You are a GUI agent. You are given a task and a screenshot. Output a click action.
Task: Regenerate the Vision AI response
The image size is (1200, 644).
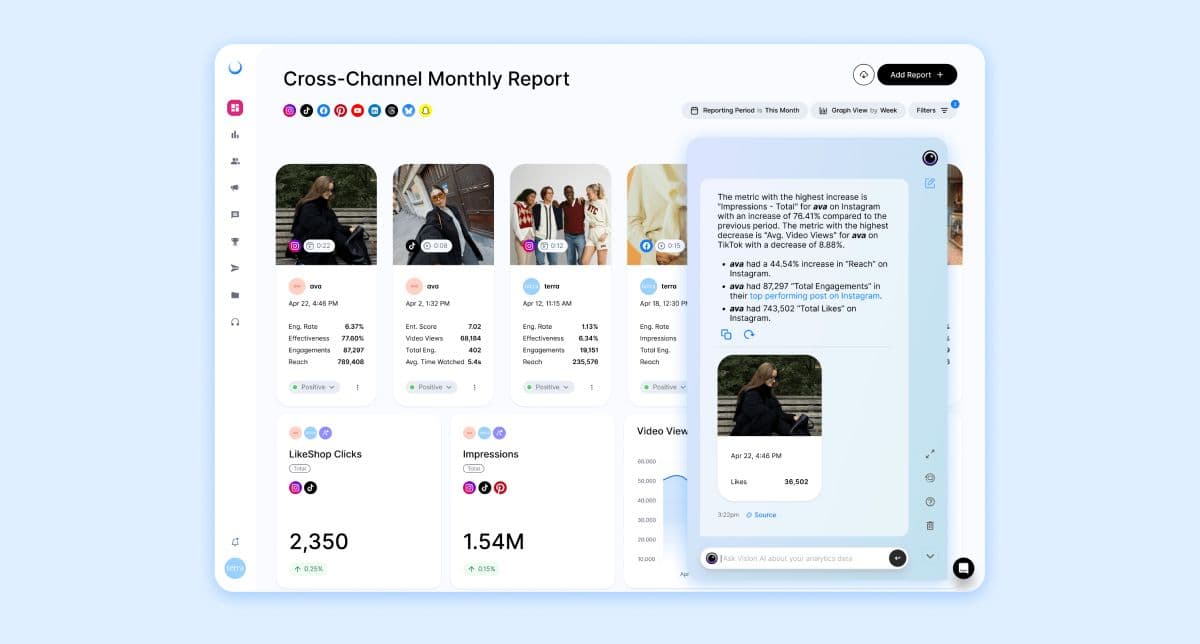point(748,334)
